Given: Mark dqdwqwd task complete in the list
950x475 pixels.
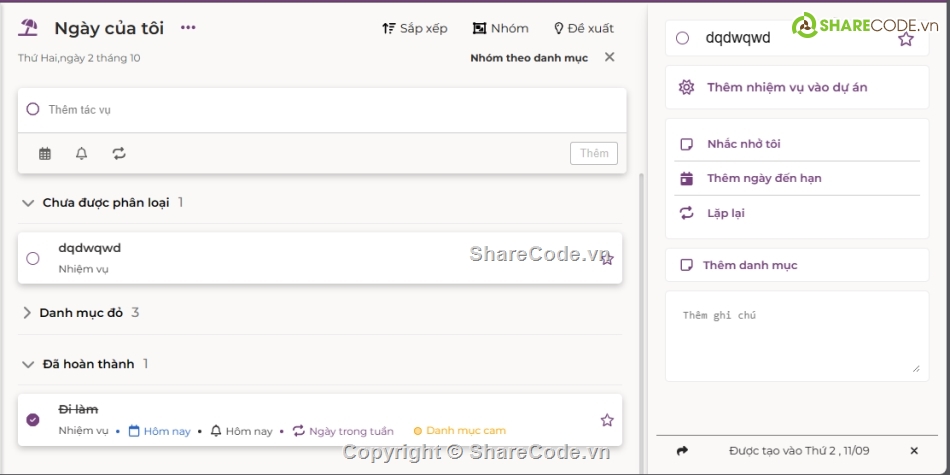Looking at the screenshot, I should (x=33, y=258).
